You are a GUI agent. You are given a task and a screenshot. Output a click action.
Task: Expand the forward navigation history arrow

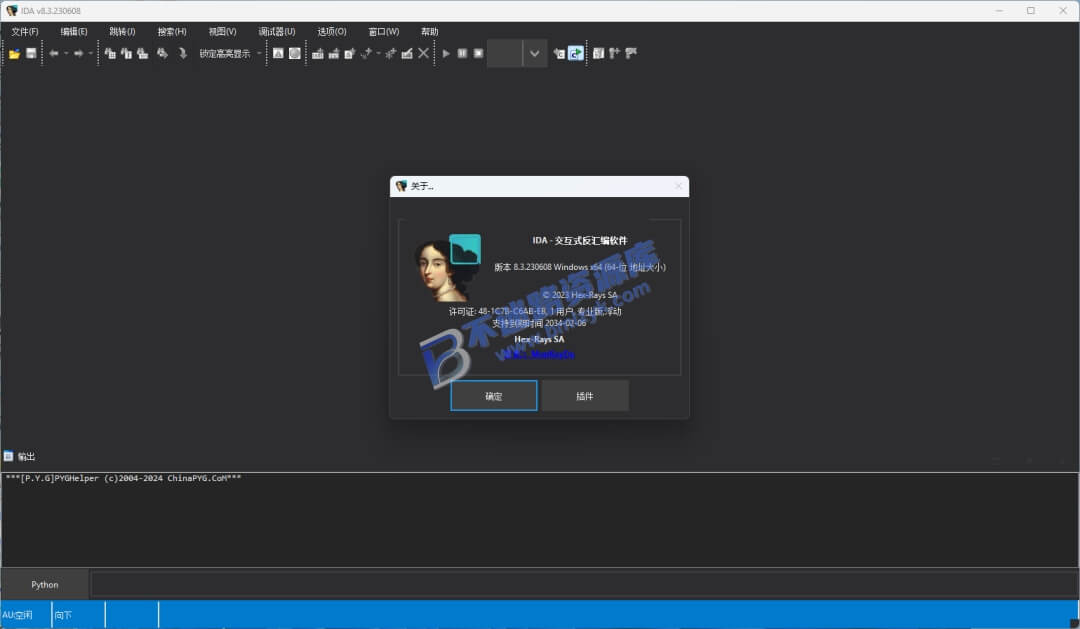90,53
